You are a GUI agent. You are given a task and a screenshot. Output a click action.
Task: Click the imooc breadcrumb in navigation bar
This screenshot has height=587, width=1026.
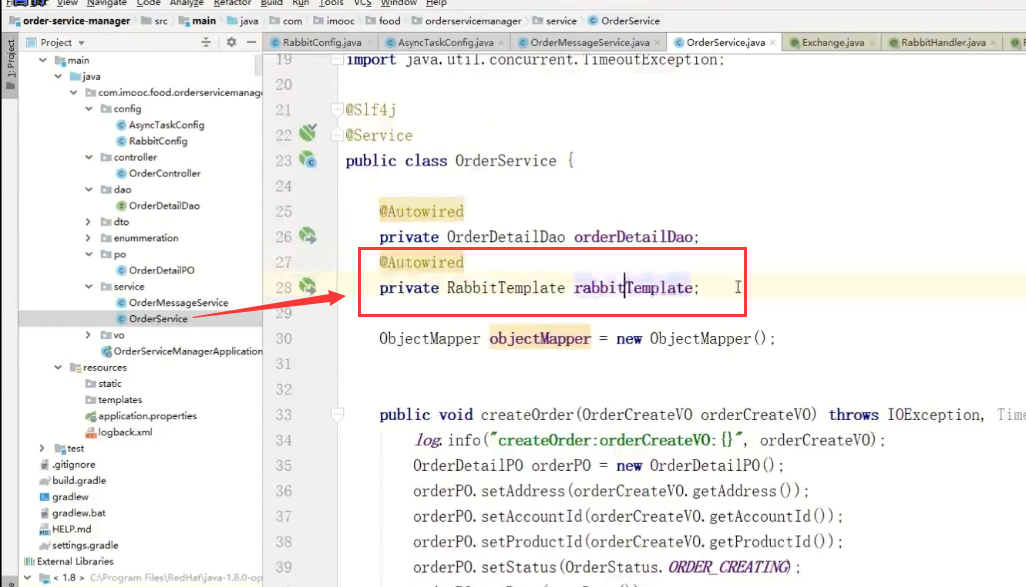334,21
